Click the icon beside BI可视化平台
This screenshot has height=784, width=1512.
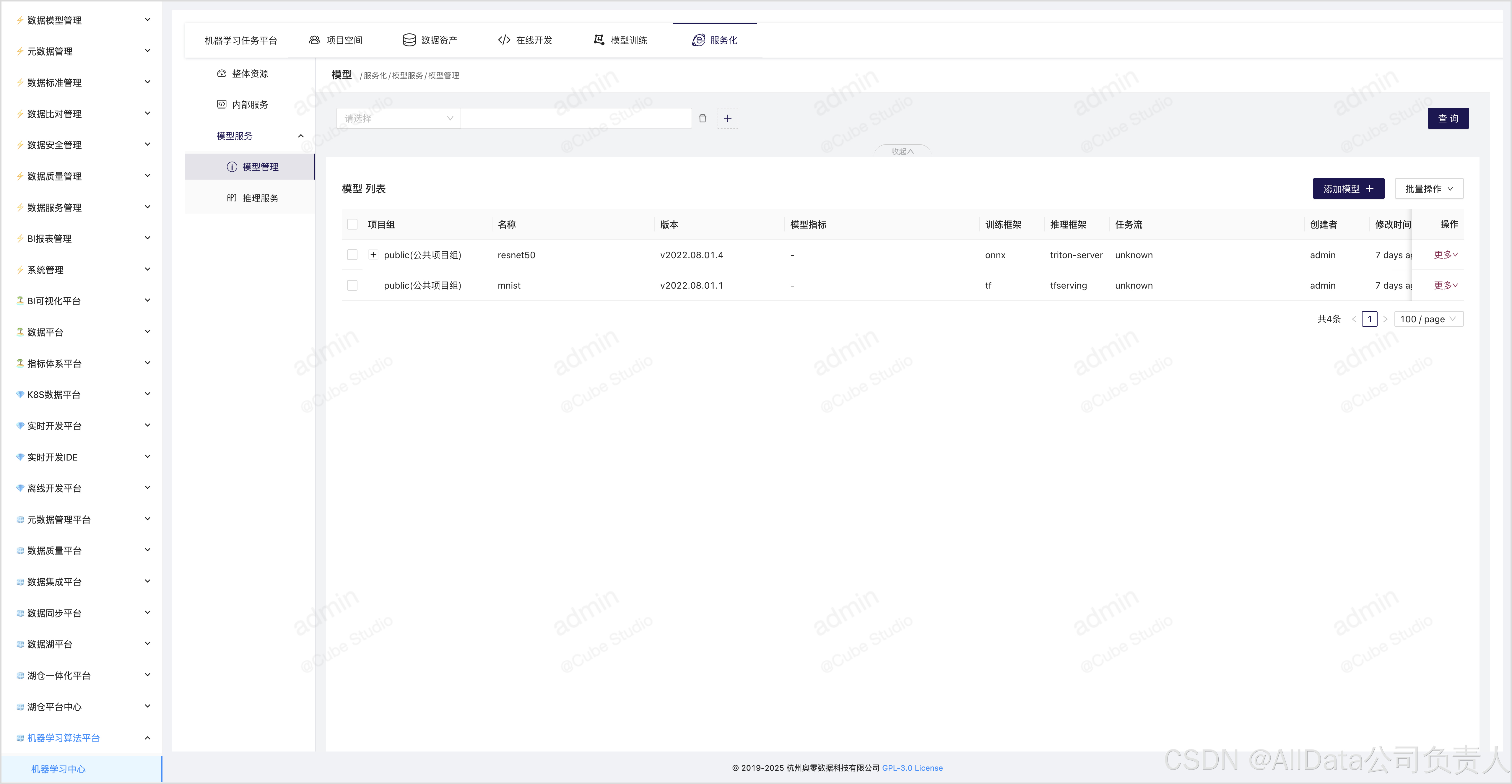[x=20, y=301]
